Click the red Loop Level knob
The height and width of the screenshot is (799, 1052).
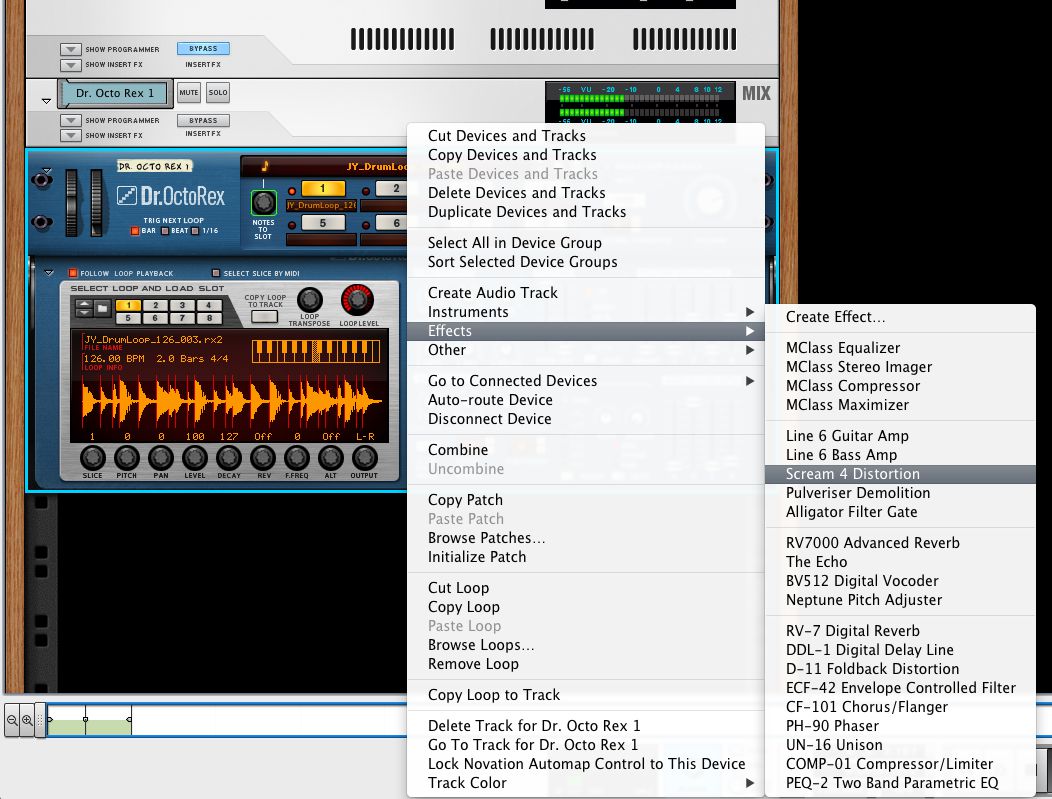pyautogui.click(x=358, y=300)
